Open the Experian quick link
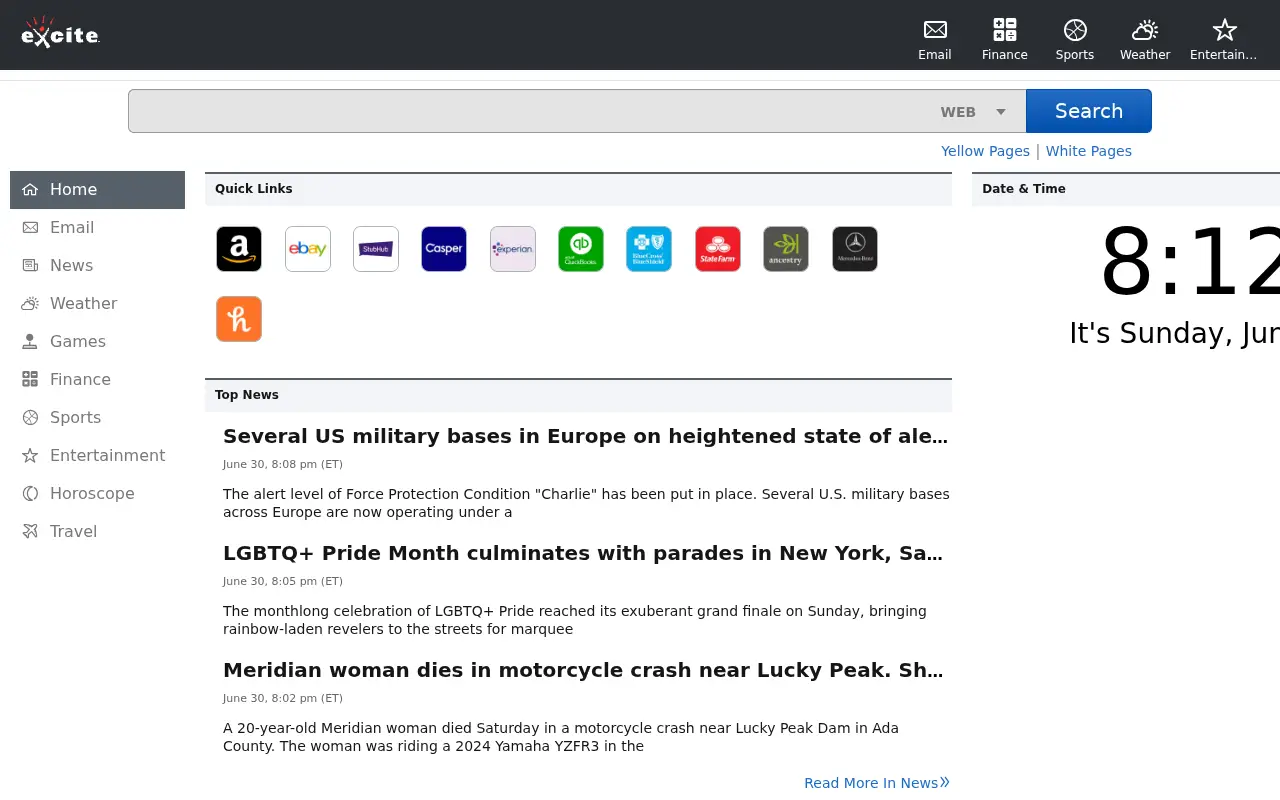The image size is (1280, 800). [513, 249]
